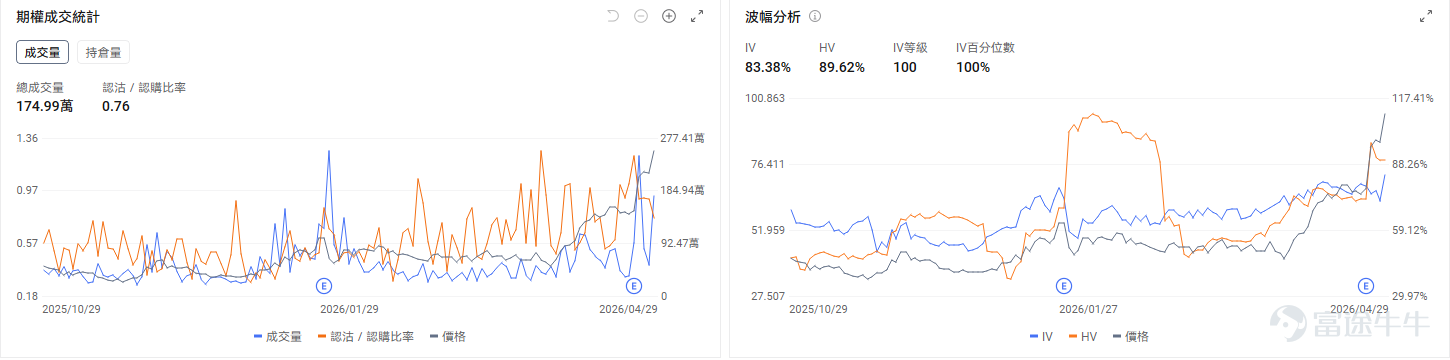Click the 100.863 axis label
Image resolution: width=1450 pixels, height=360 pixels.
(765, 98)
